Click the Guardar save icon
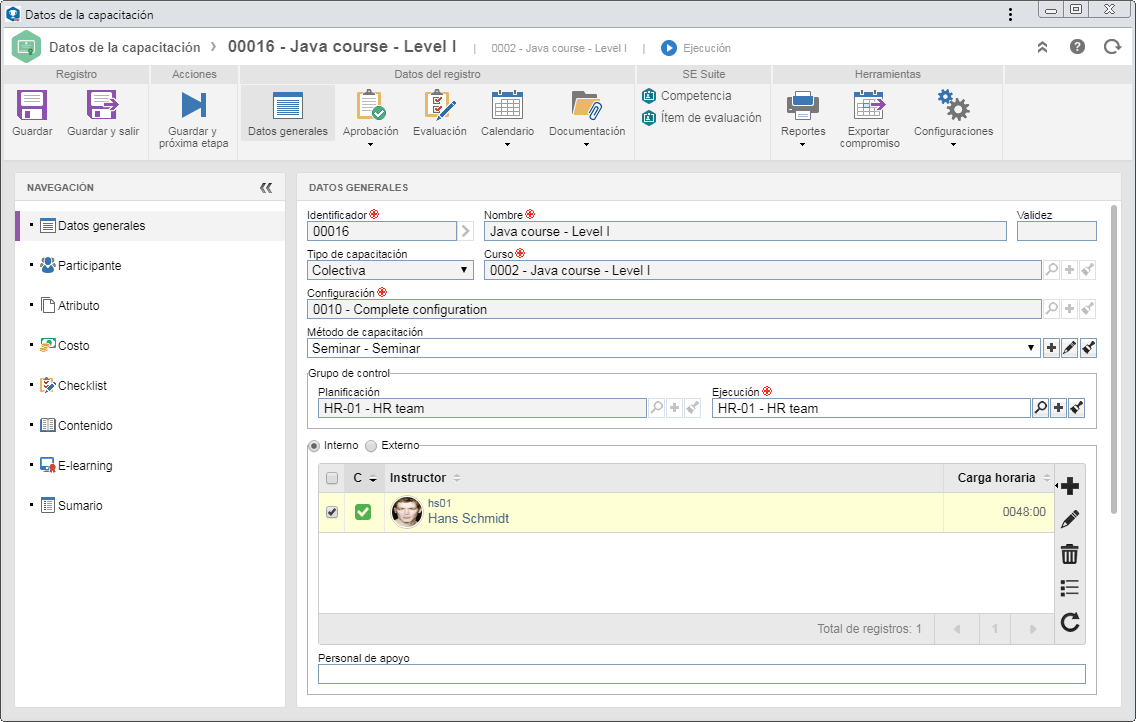This screenshot has height=722, width=1136. click(x=32, y=106)
